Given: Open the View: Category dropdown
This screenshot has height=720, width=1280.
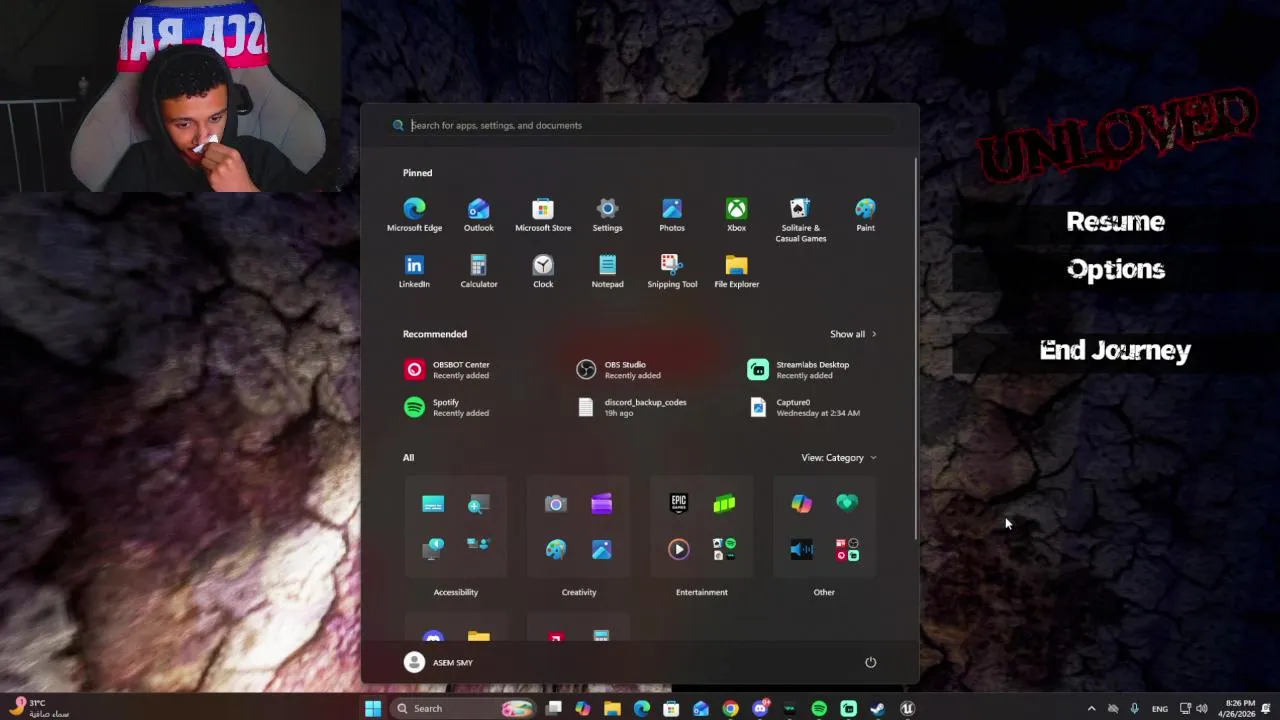Looking at the screenshot, I should tap(838, 457).
